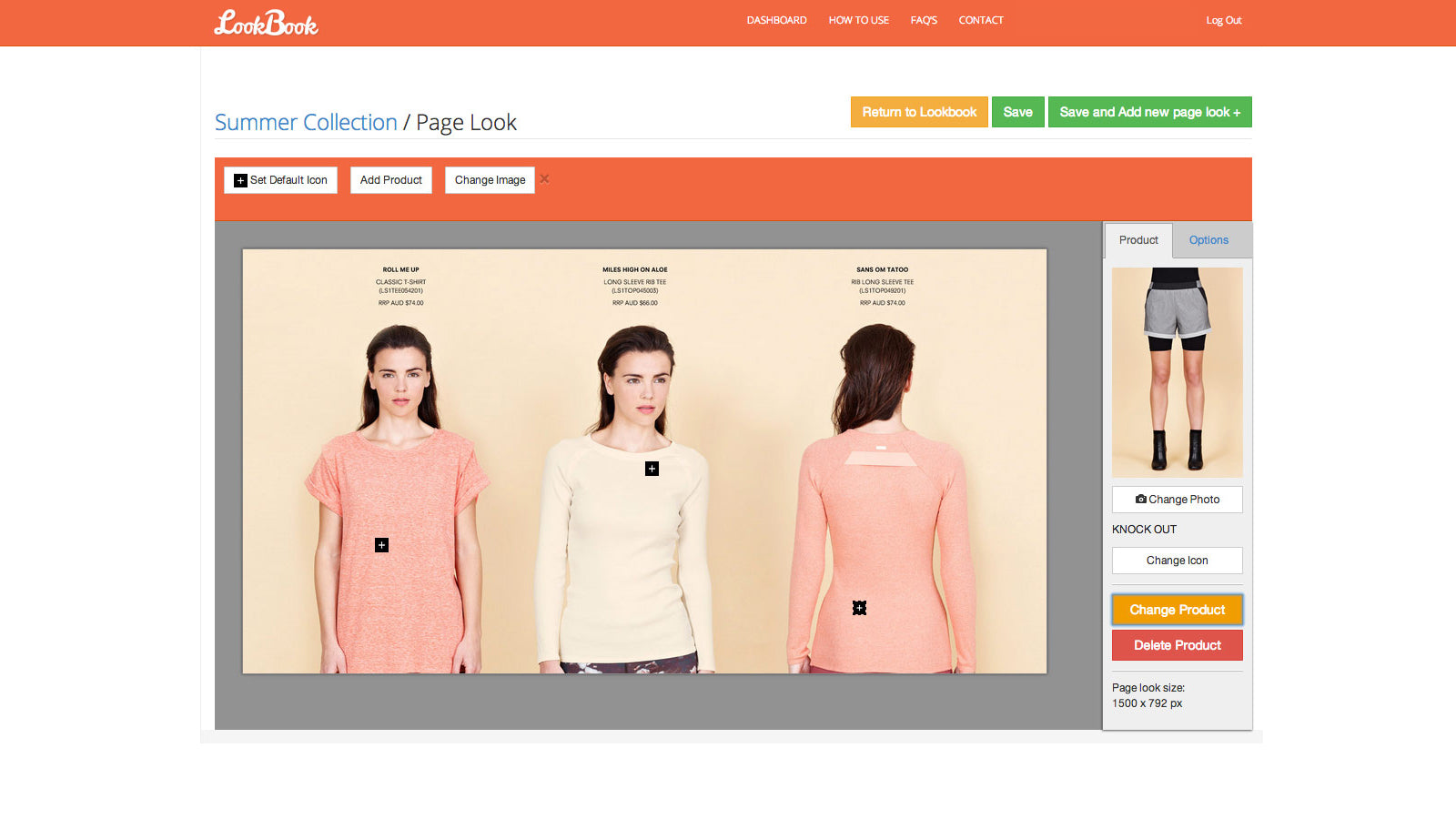Click the plus icon inside Set Default Icon button
Screen dimensions: 1456x819
[x=239, y=180]
